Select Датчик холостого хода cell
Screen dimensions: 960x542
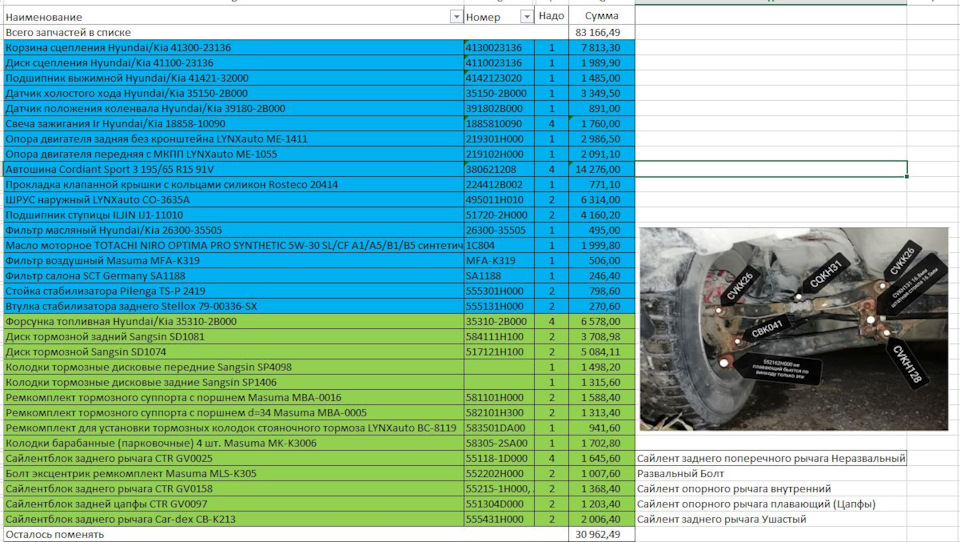pyautogui.click(x=233, y=93)
